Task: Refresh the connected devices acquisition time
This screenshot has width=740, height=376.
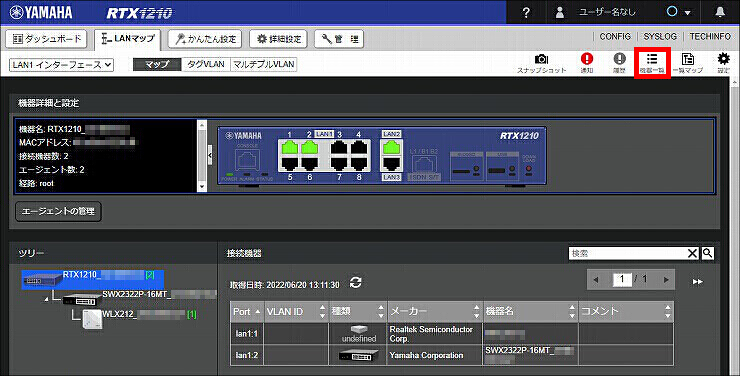Action: 355,283
